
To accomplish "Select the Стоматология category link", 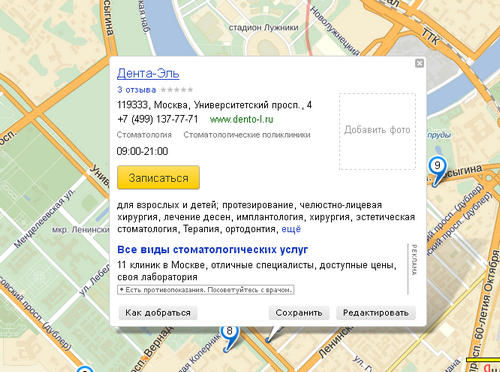I will coord(144,135).
